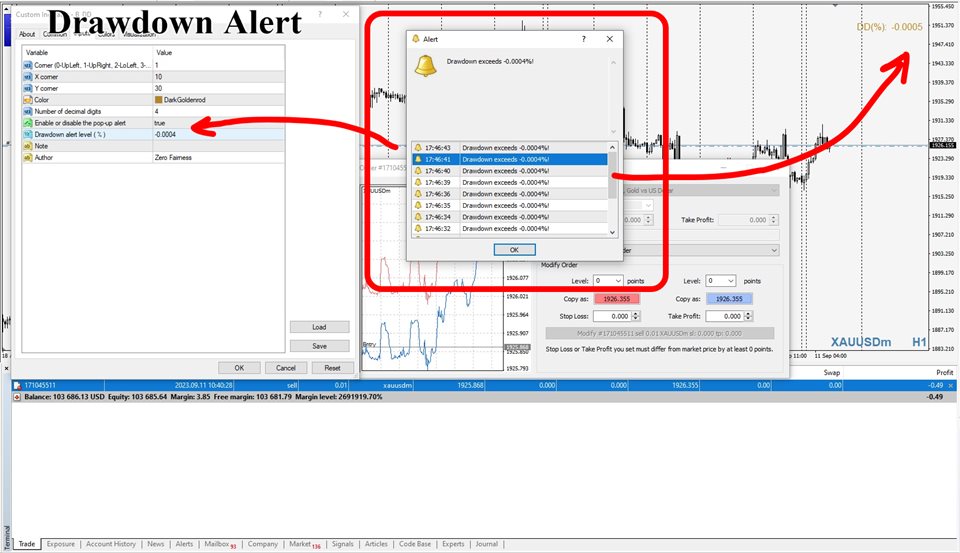Open the Journal tab

[x=487, y=544]
